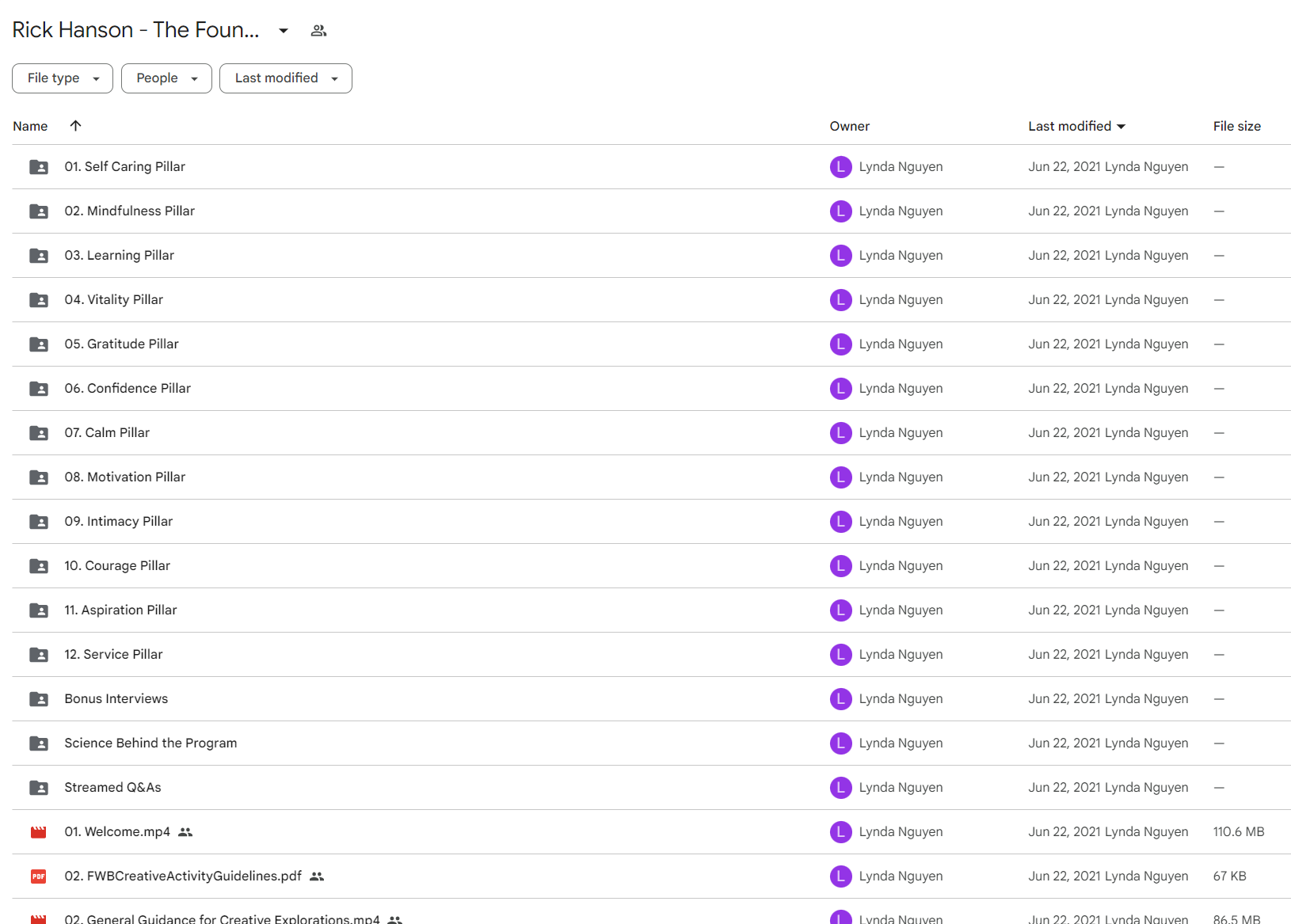Click the Streamed Q&As folder icon
This screenshot has height=924, width=1291.
(39, 788)
